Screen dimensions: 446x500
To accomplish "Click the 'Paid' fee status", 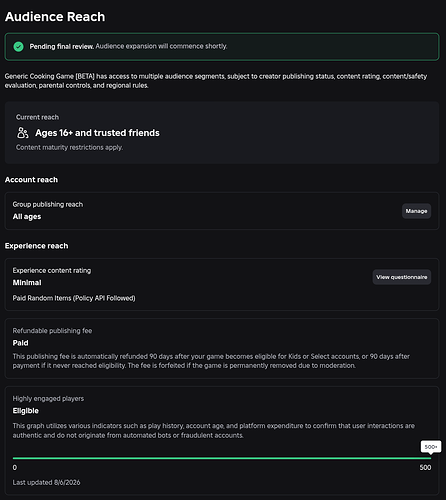I will [20, 343].
